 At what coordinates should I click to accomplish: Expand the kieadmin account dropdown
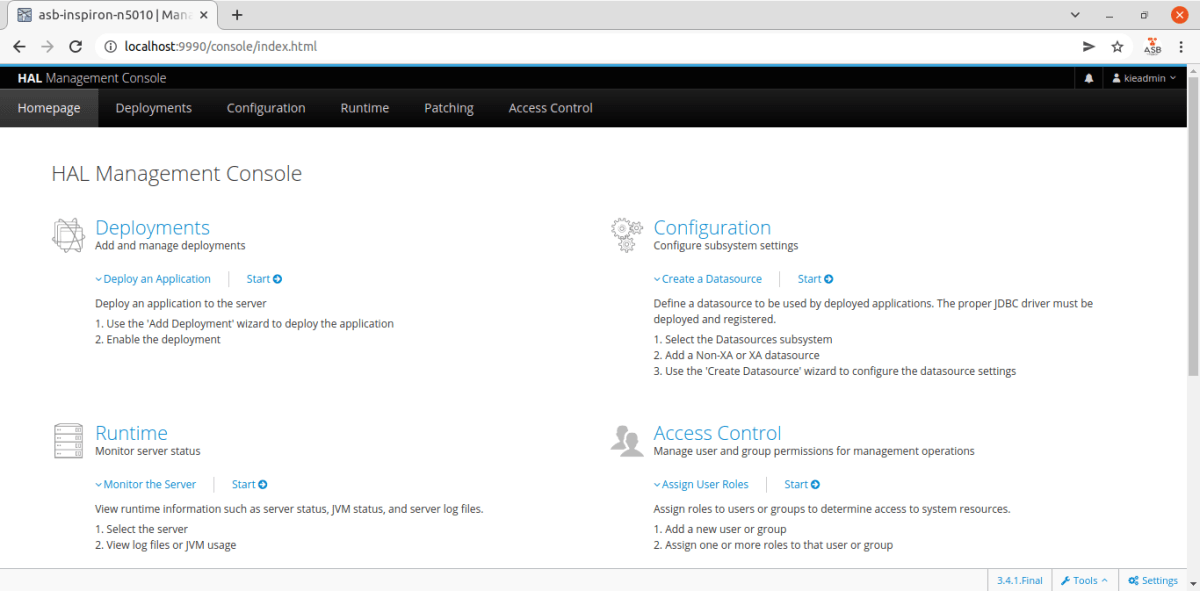(x=1143, y=77)
